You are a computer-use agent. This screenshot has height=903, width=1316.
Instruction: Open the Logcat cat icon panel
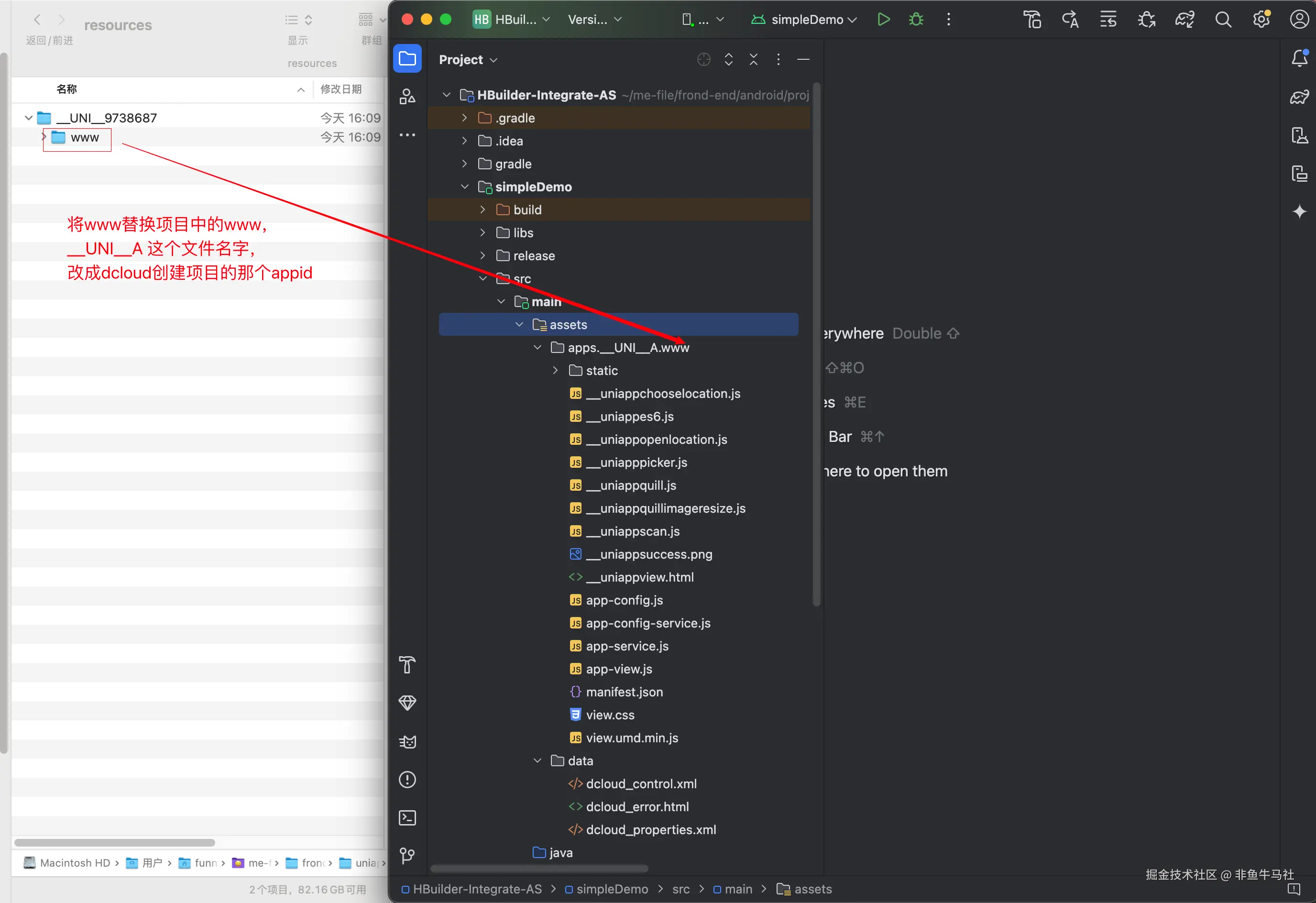click(407, 741)
